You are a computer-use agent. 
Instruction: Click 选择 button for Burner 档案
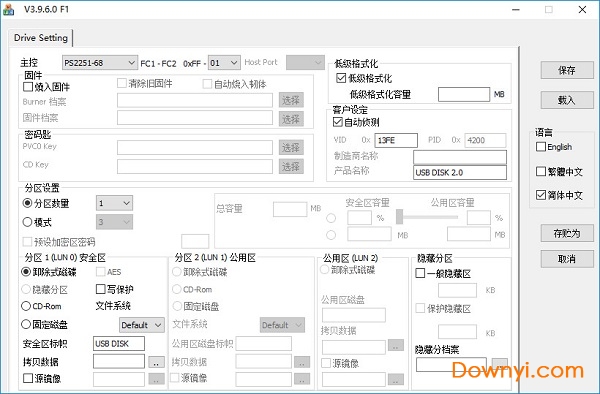291,100
